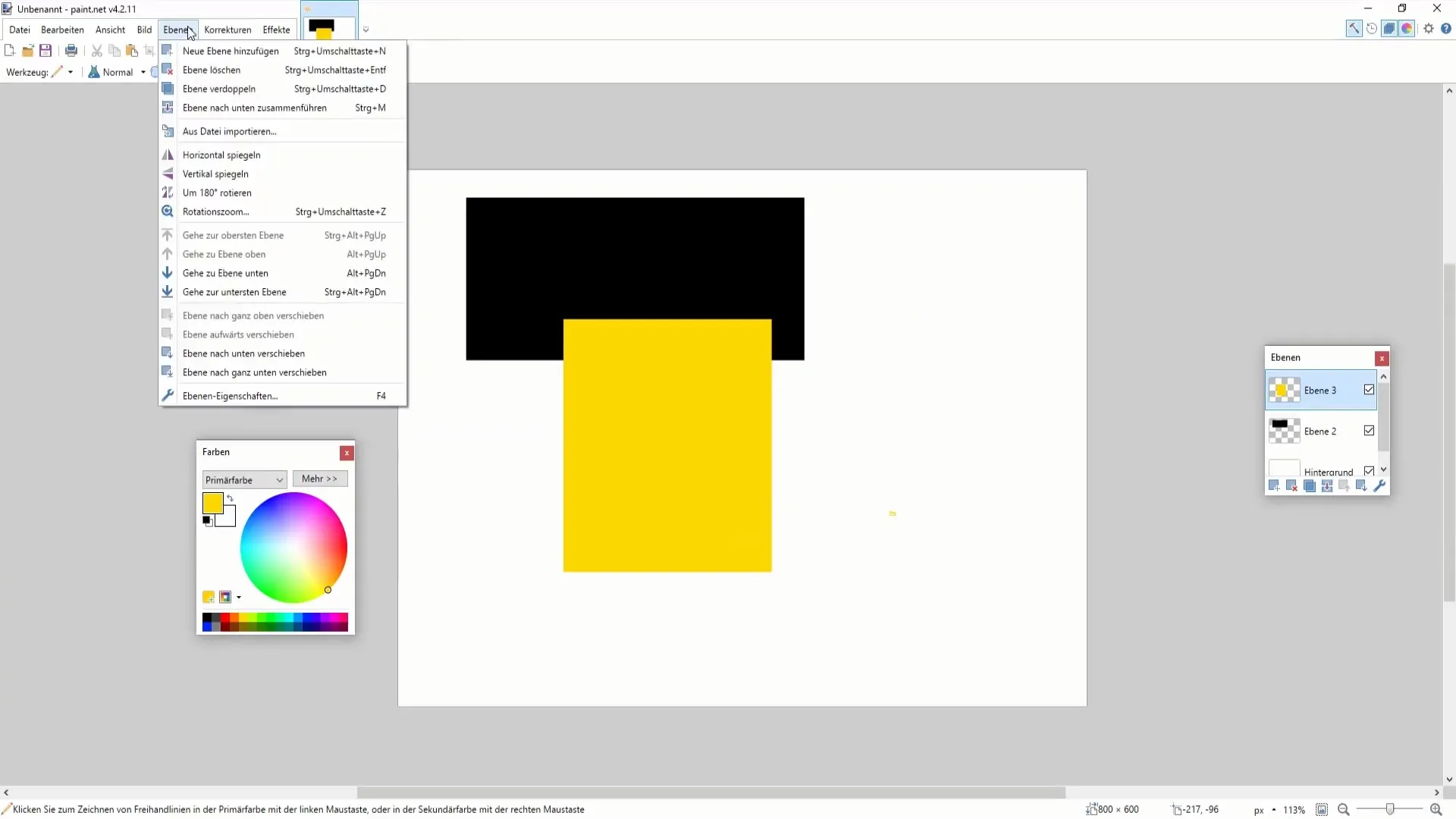
Task: Toggle the History window clock icon
Action: (x=1372, y=29)
